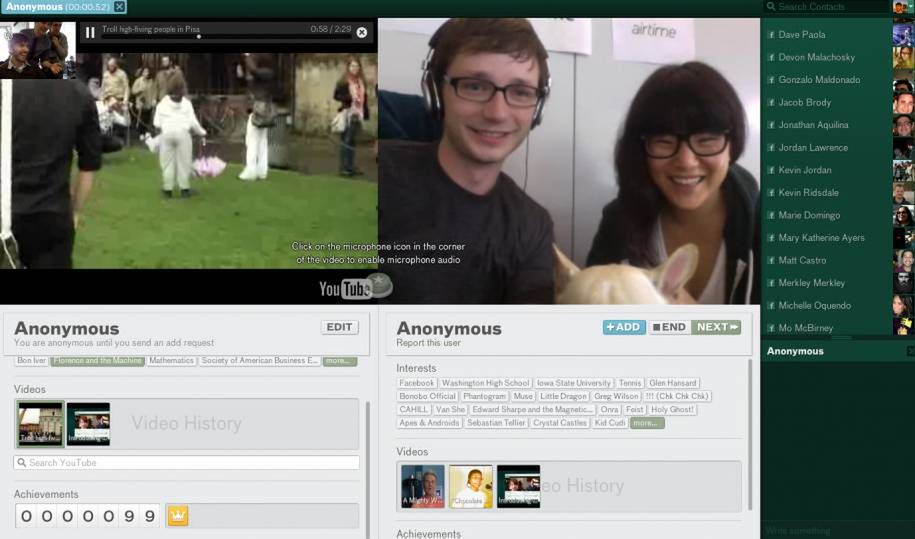
Task: Close the YouTube video player overlay
Action: pyautogui.click(x=362, y=33)
